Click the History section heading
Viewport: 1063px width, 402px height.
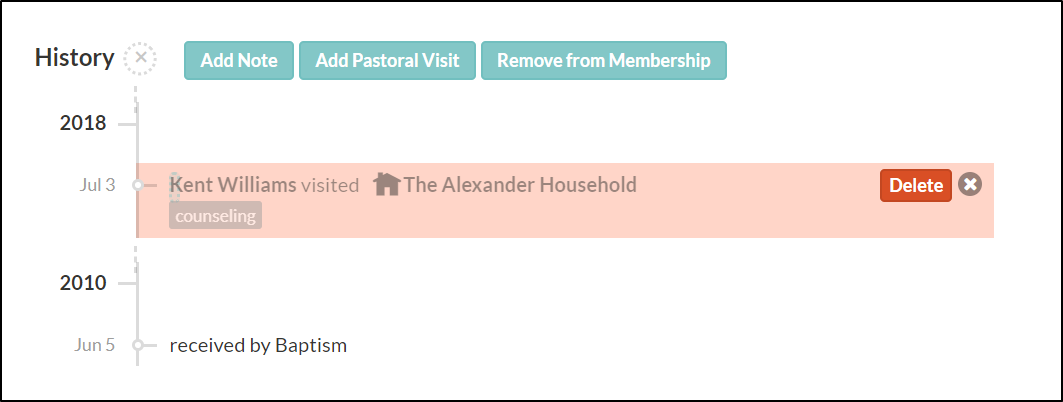(75, 58)
